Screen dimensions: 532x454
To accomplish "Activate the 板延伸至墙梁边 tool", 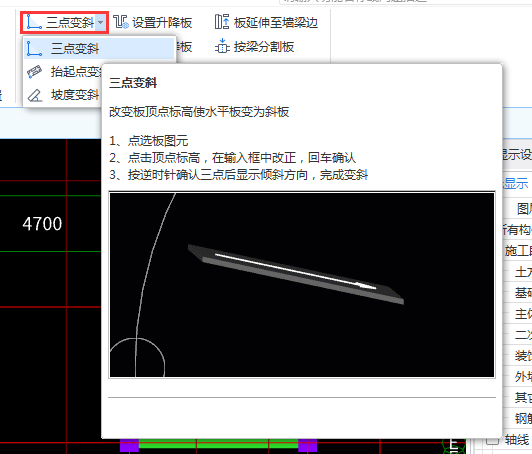I will (266, 23).
